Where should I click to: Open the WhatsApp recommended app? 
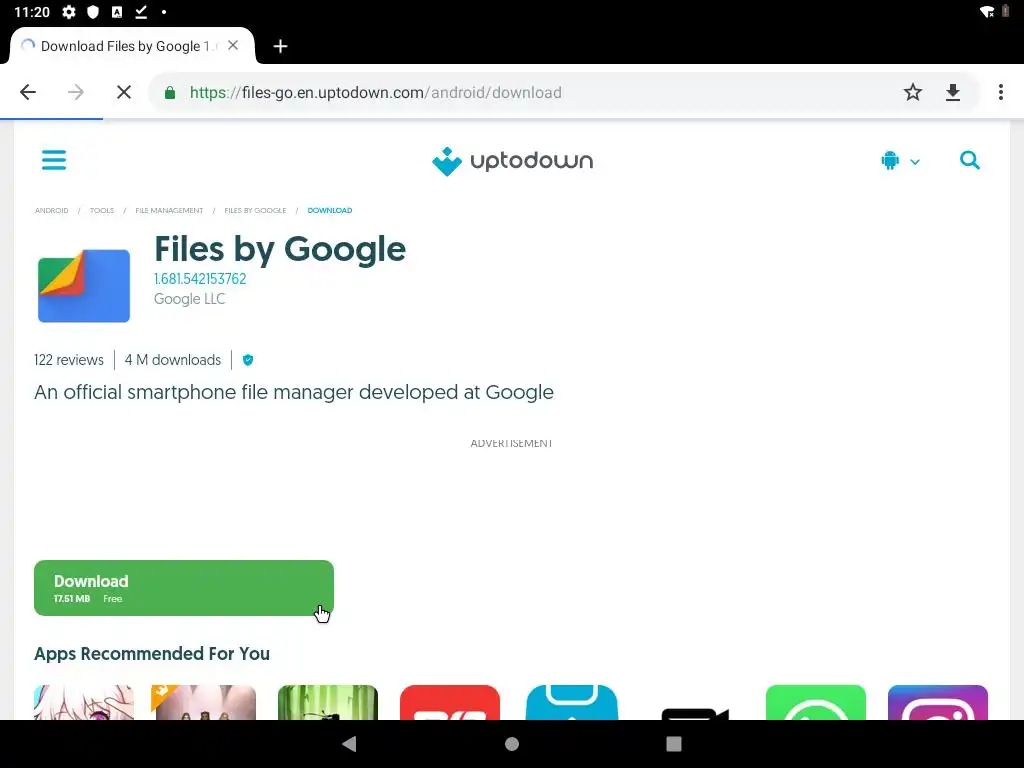pyautogui.click(x=816, y=703)
